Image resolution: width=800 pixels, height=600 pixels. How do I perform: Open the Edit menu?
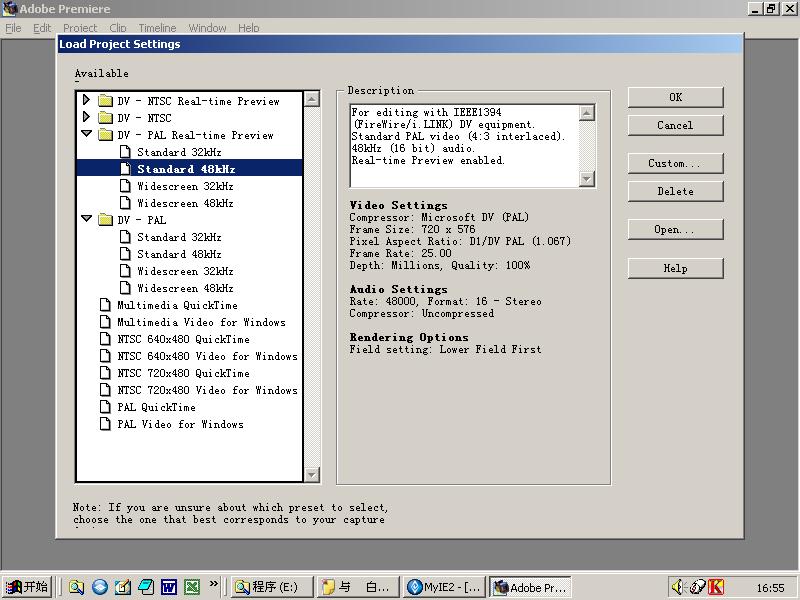pos(42,28)
